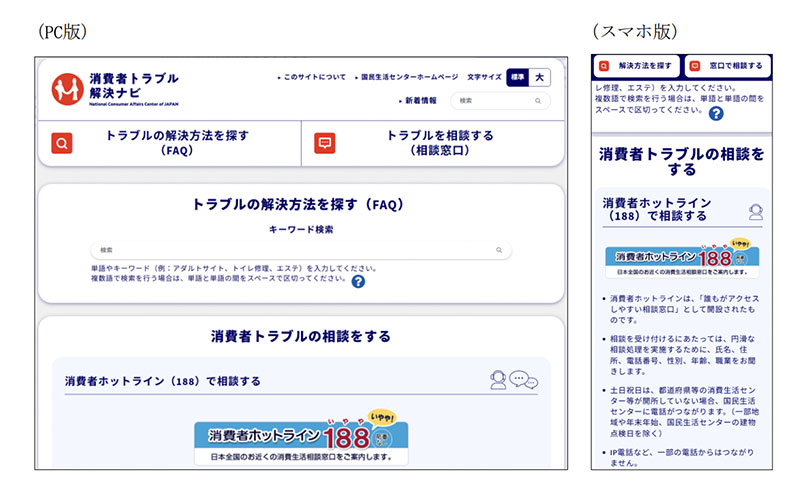The image size is (800, 499).
Task: Click the magnifier icon in the header search box
Action: click(538, 101)
